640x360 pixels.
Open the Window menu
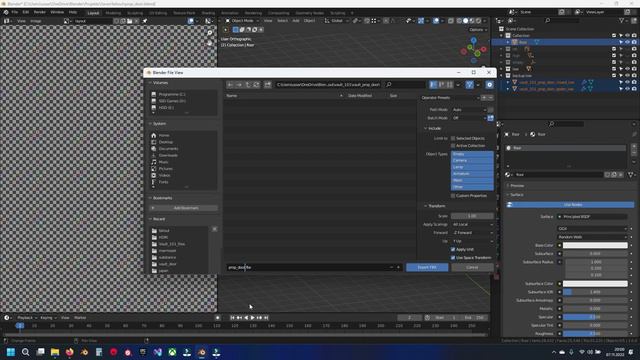(x=57, y=12)
